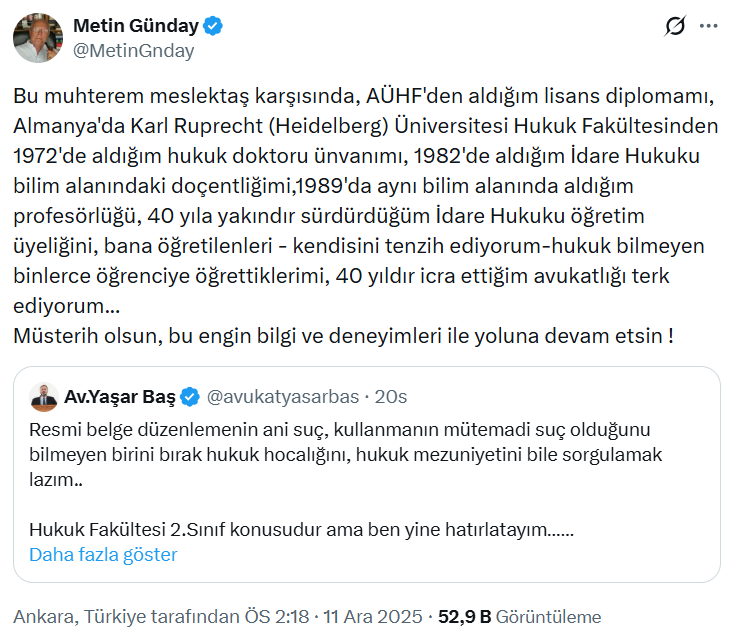Click quoted text starting 'Resmi belge düzenlemenin'

(340, 429)
